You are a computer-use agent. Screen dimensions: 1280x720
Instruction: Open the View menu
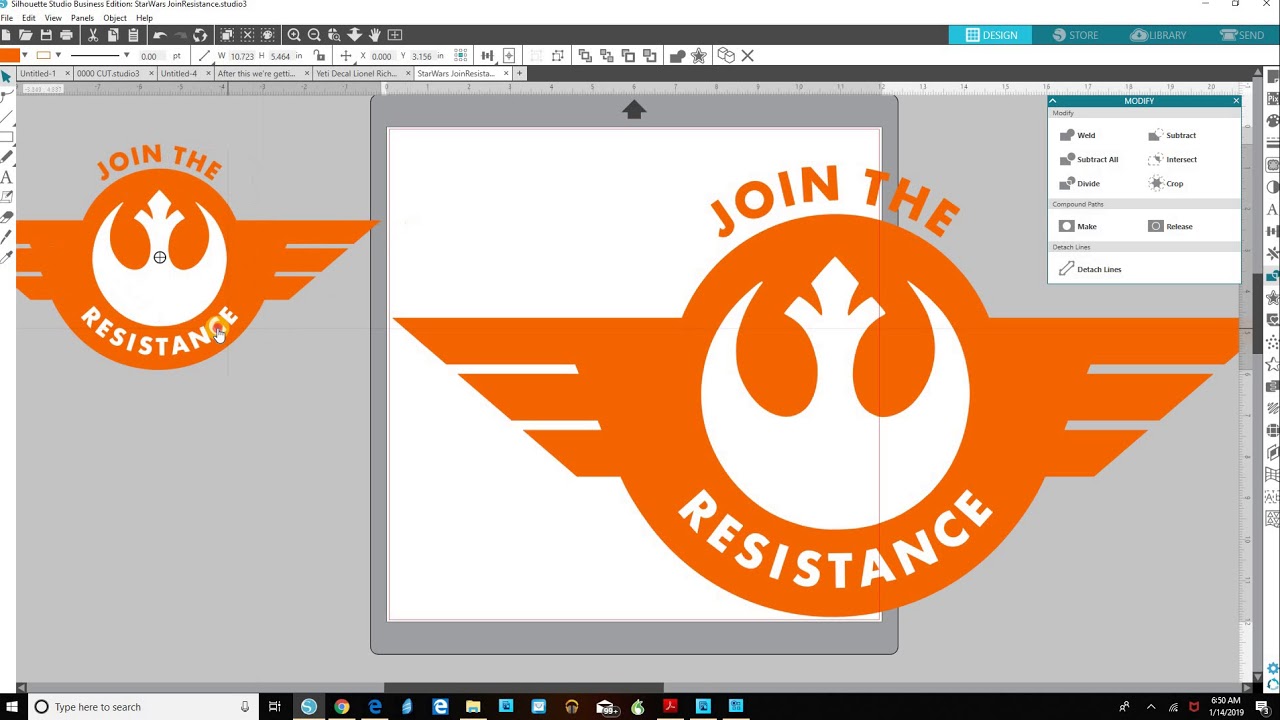(x=53, y=18)
